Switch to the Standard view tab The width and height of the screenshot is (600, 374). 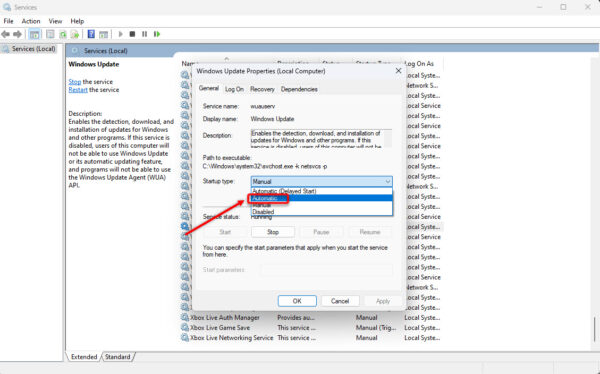pos(117,357)
